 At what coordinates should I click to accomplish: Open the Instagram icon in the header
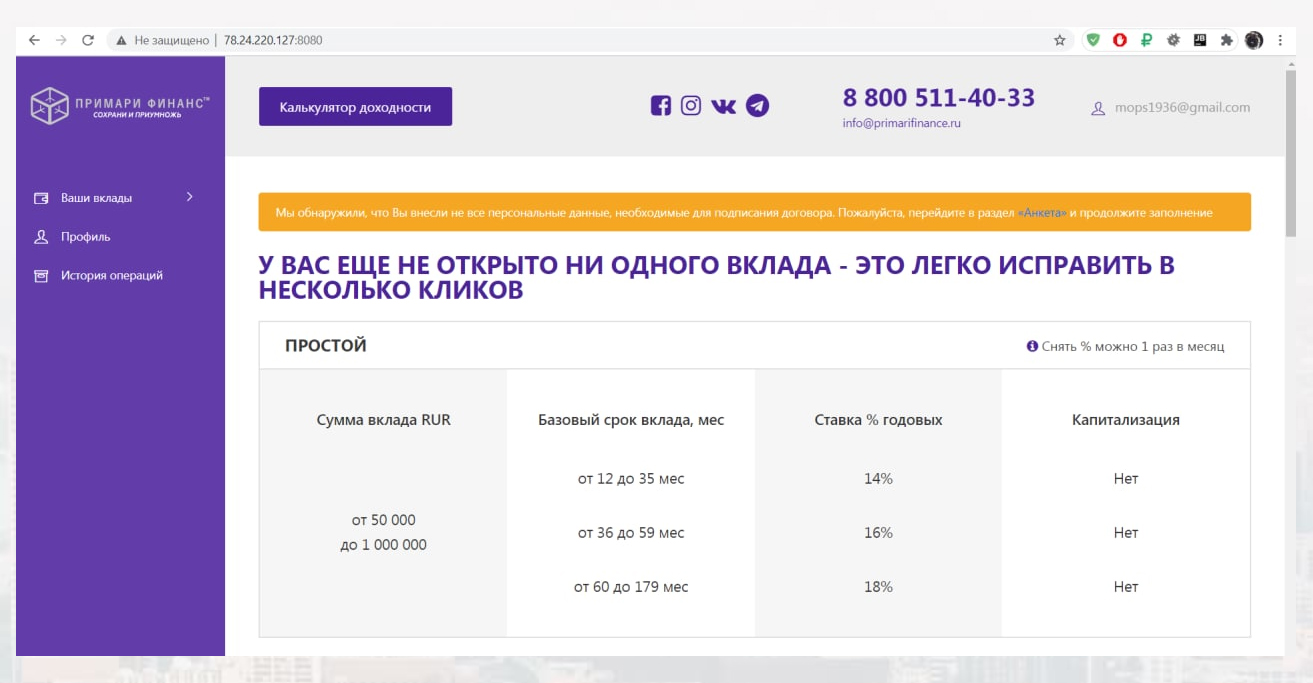pyautogui.click(x=691, y=106)
